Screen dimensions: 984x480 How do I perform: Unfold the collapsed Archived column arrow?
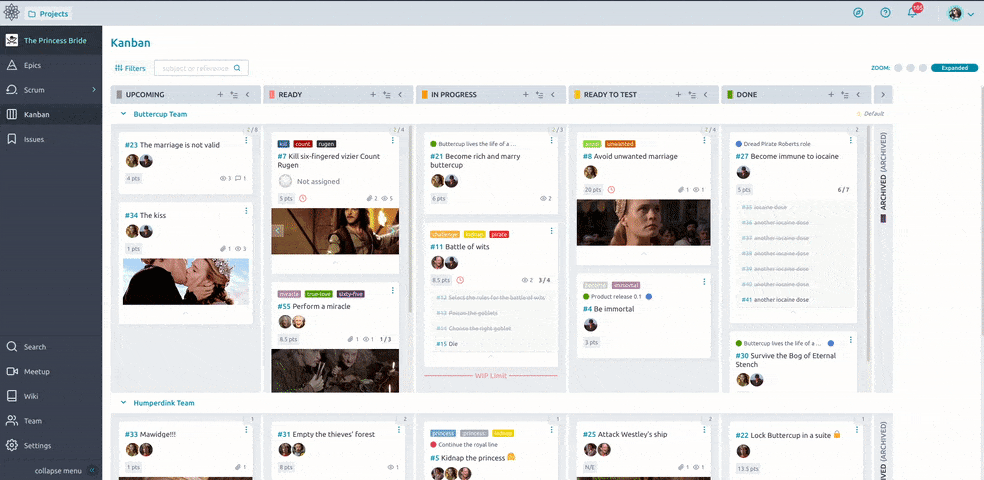[883, 95]
